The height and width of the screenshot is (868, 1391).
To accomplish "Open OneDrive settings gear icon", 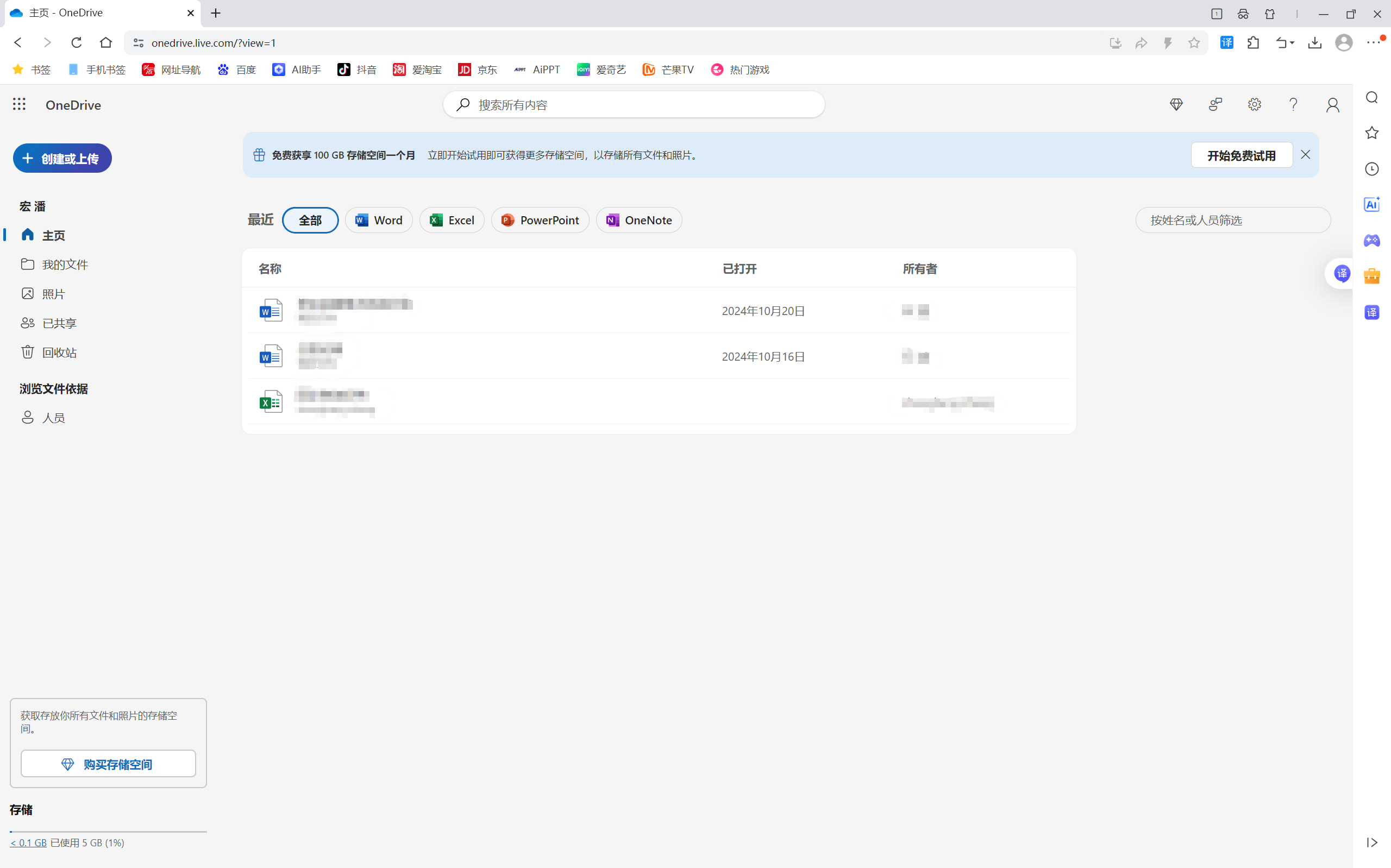I will [1255, 104].
